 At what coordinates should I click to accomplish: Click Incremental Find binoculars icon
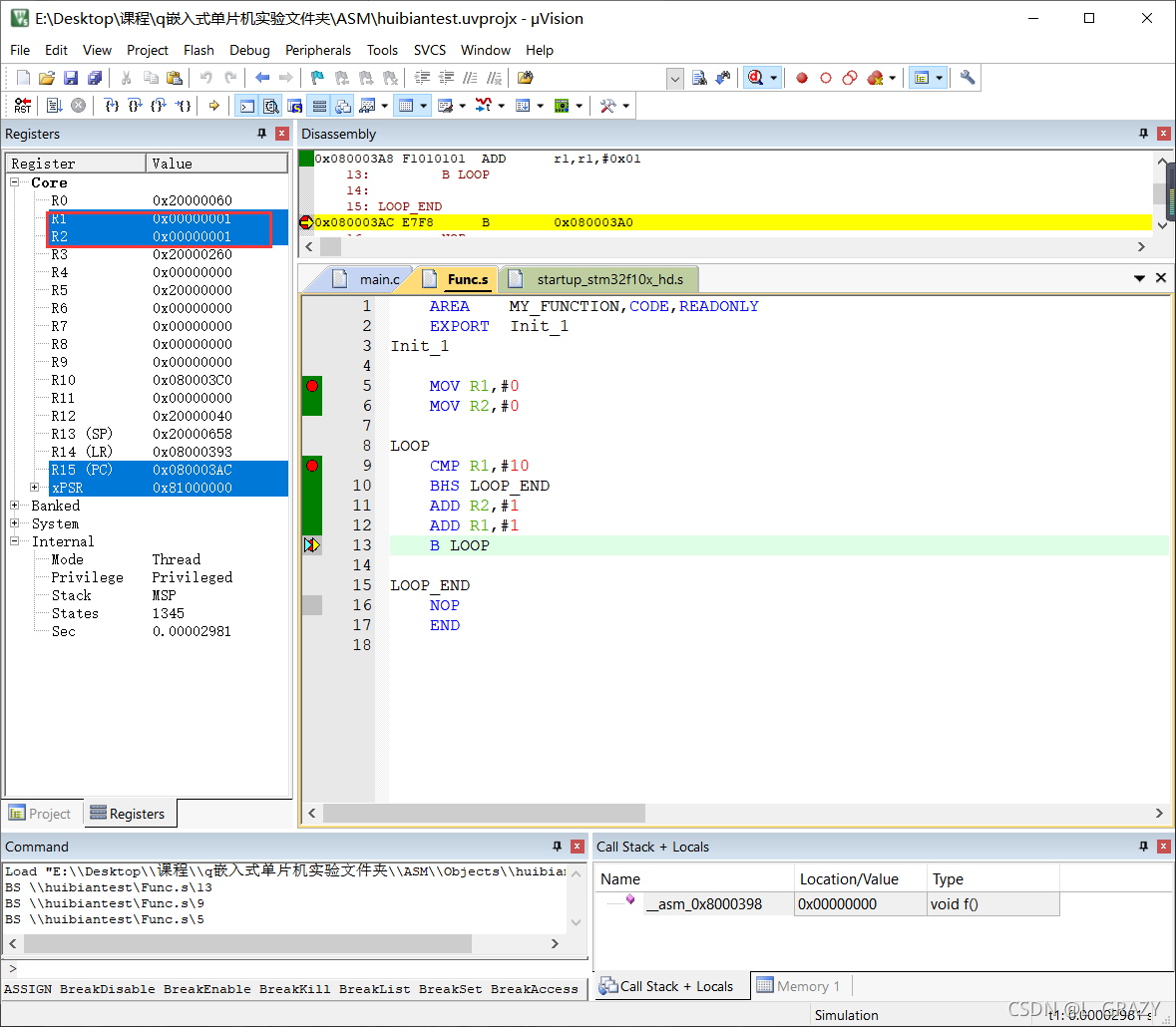point(724,78)
